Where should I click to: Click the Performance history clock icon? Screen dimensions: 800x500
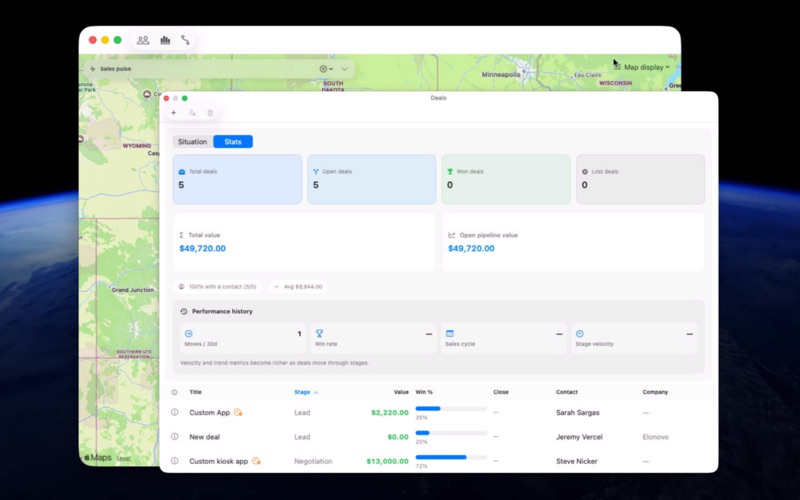[184, 311]
